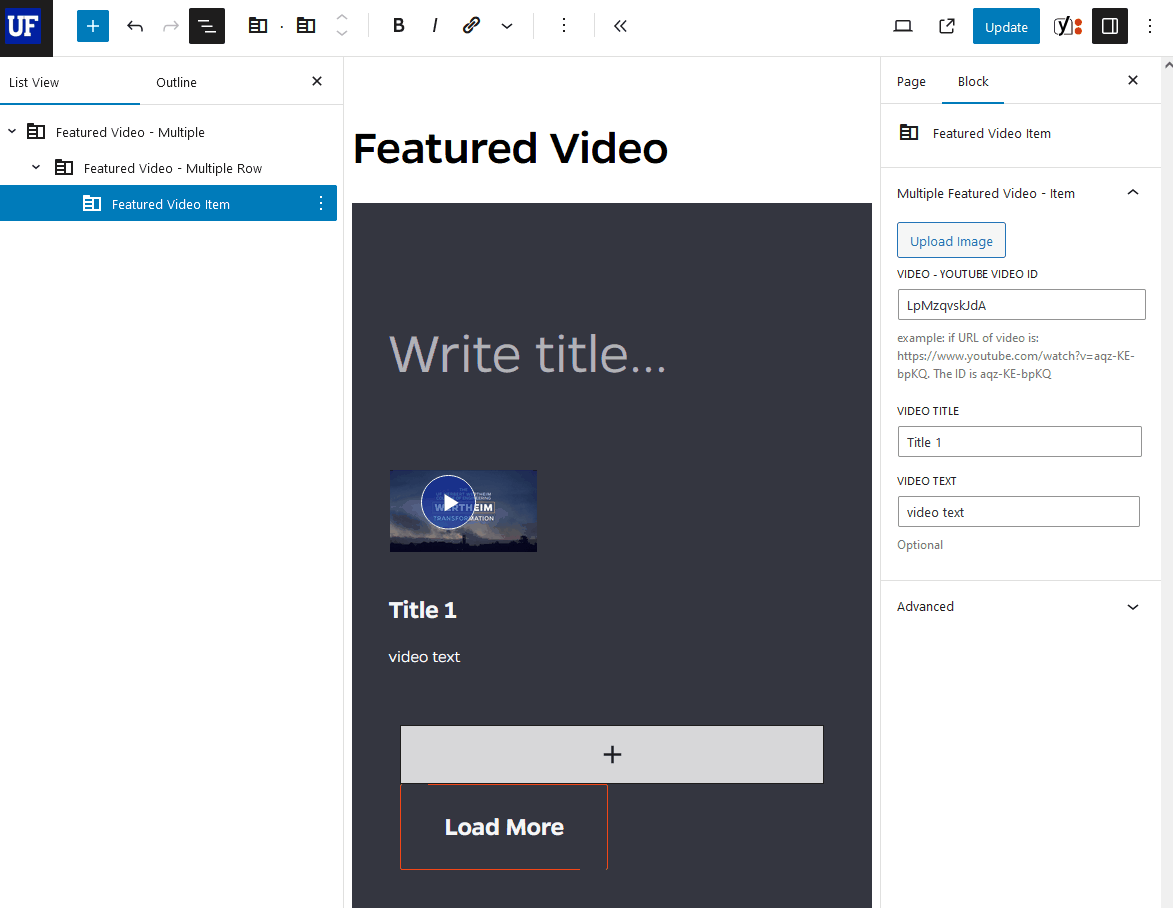Click the YouTube Video ID input field
The image size is (1173, 908).
(1021, 304)
